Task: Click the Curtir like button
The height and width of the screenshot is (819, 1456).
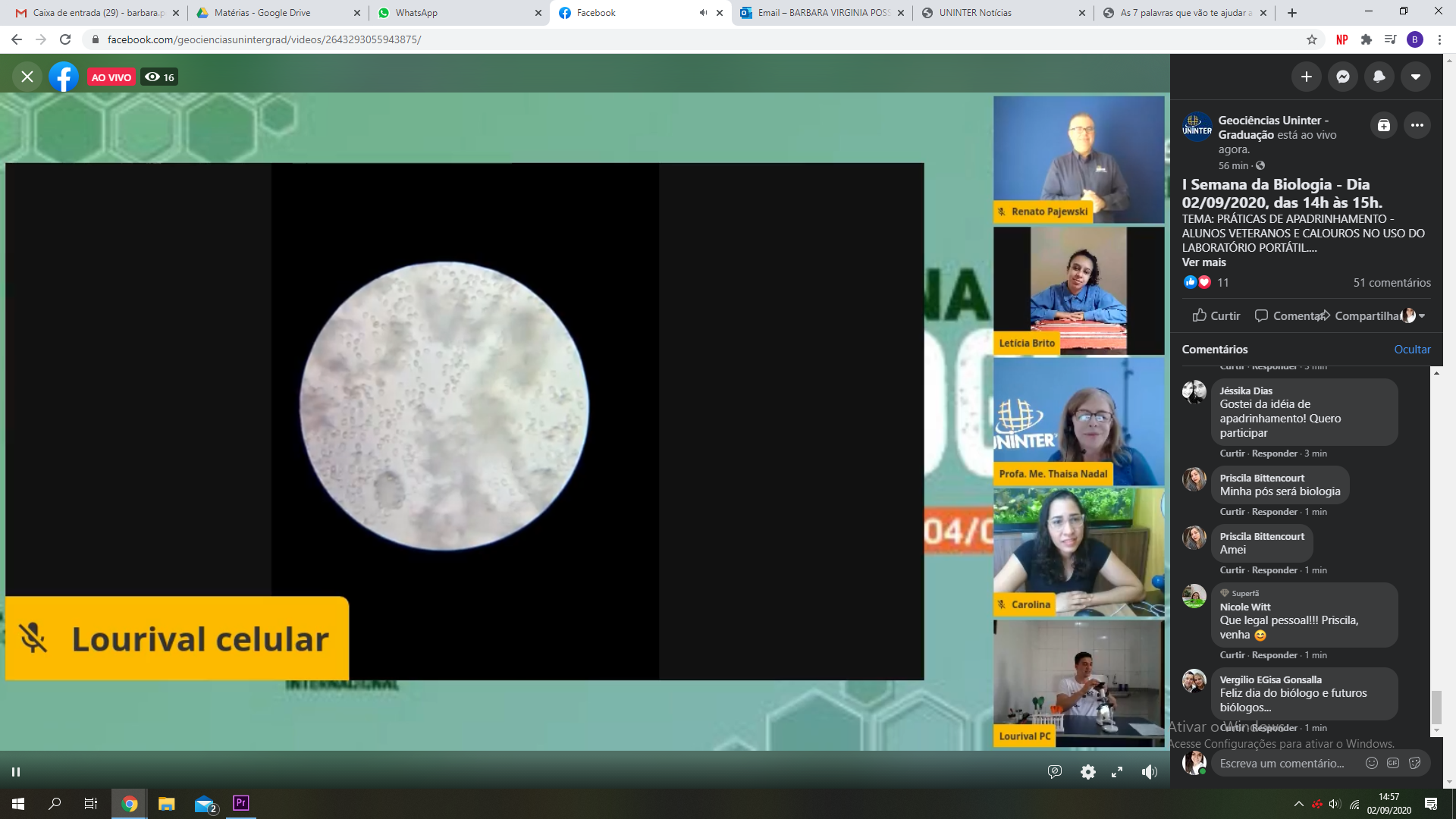Action: pyautogui.click(x=1216, y=316)
